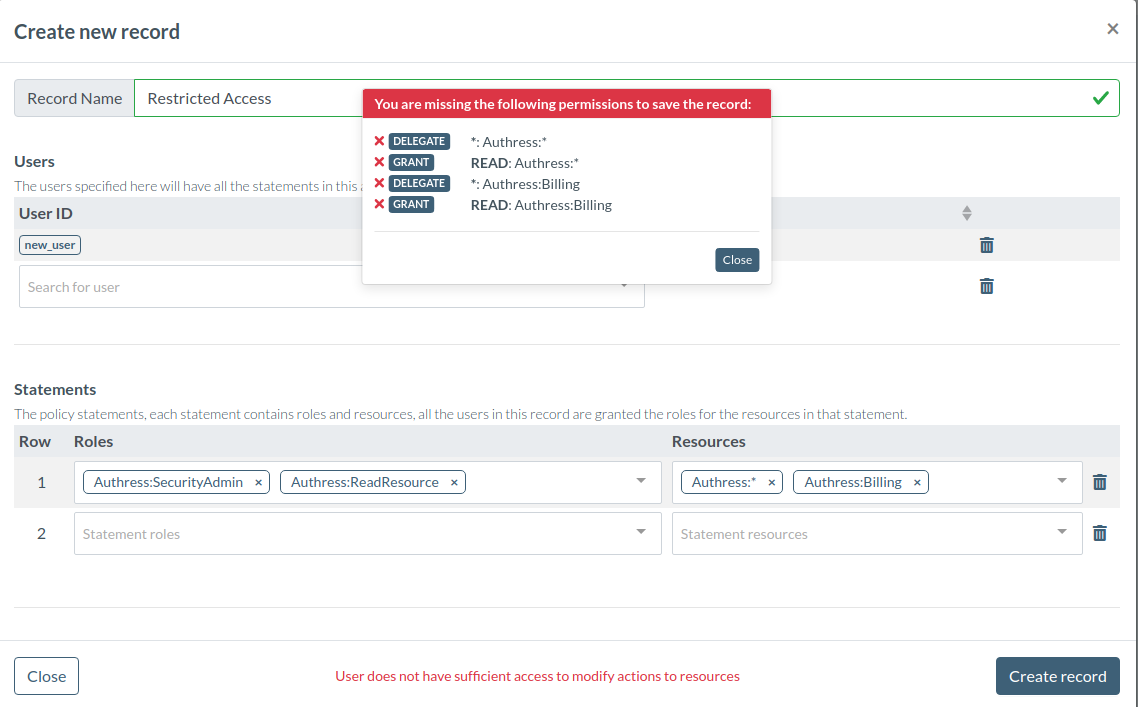Open the Statement resources dropdown in row 2
Image resolution: width=1138 pixels, height=707 pixels.
tap(1061, 533)
